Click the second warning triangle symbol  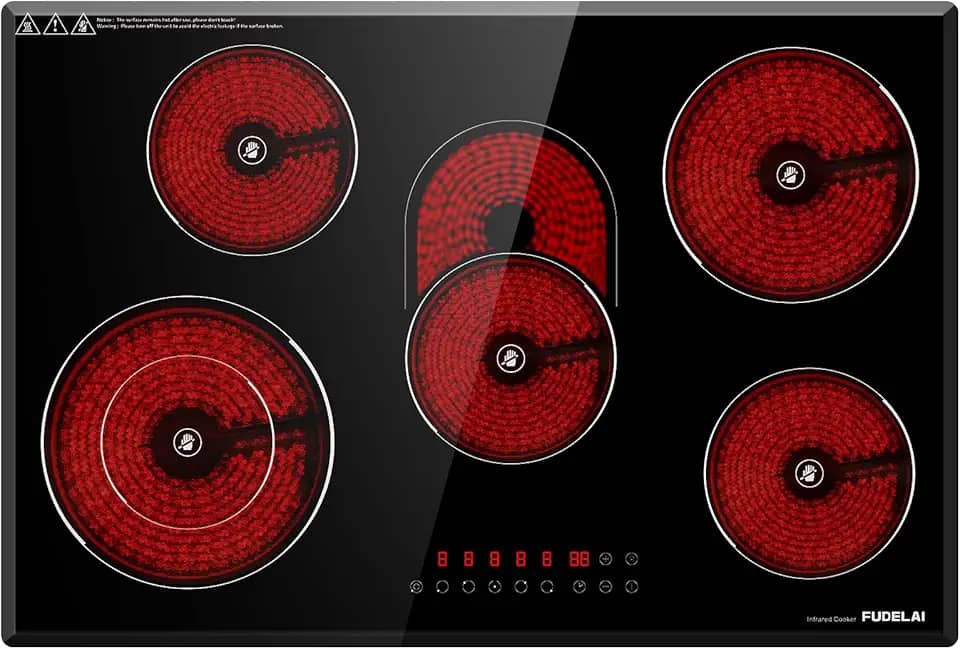click(55, 23)
